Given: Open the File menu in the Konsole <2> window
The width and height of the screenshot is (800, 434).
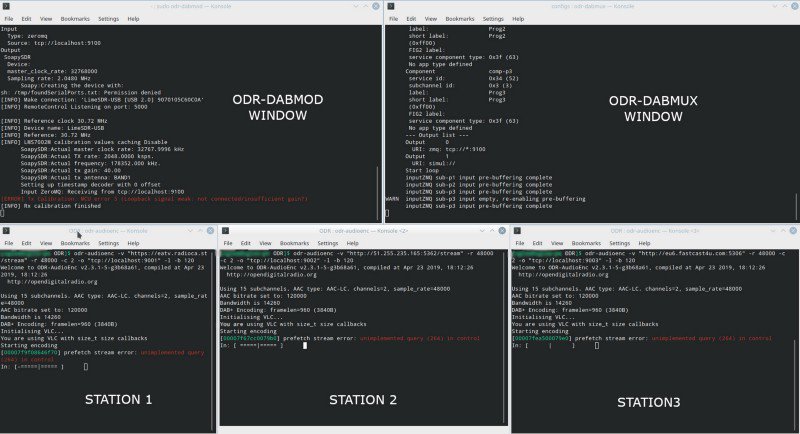Looking at the screenshot, I should coord(228,243).
